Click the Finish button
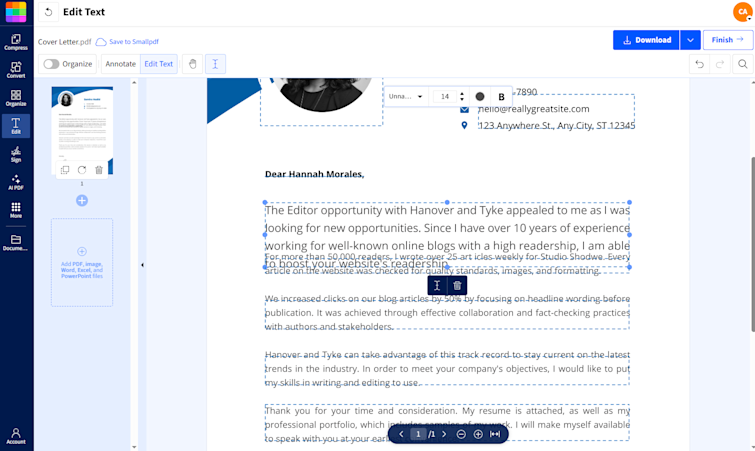This screenshot has width=755, height=451. (728, 40)
